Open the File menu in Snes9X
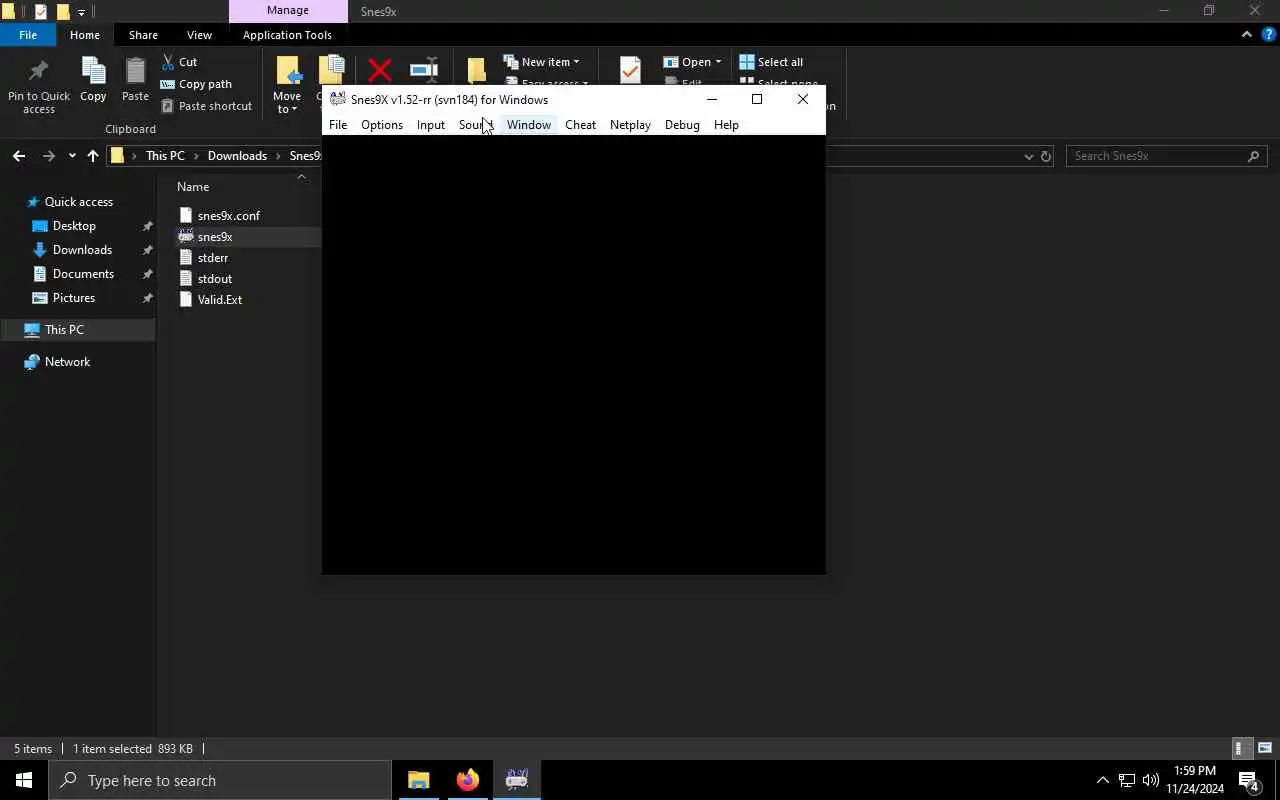 tap(338, 125)
